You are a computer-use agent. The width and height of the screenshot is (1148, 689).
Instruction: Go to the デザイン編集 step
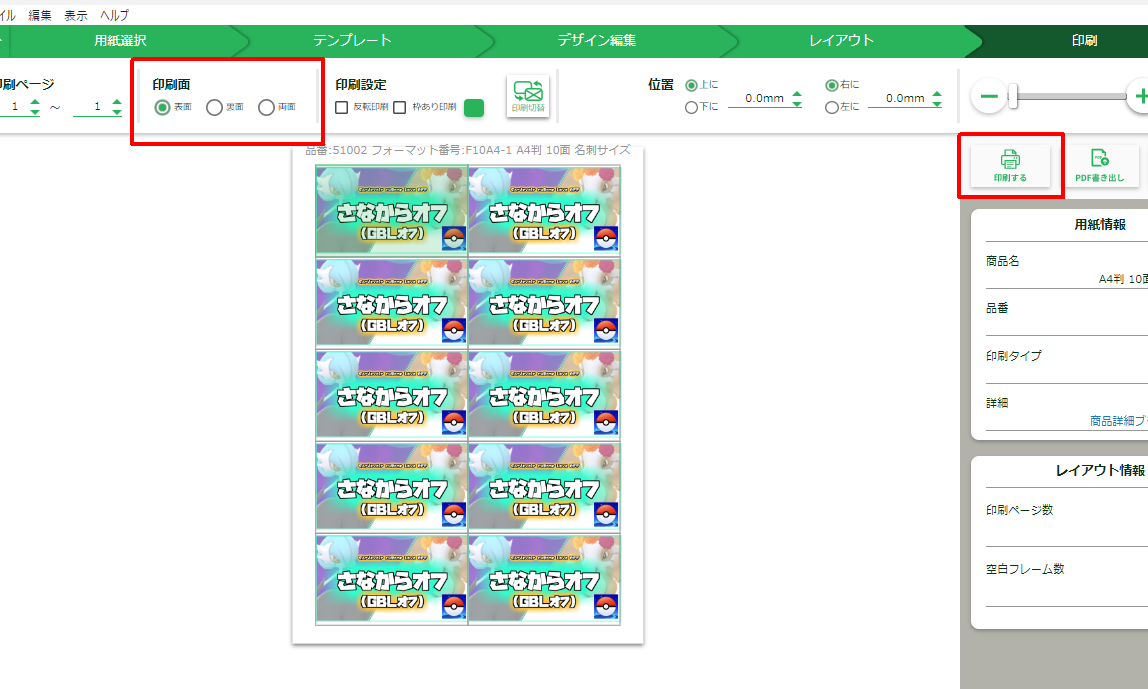[597, 41]
